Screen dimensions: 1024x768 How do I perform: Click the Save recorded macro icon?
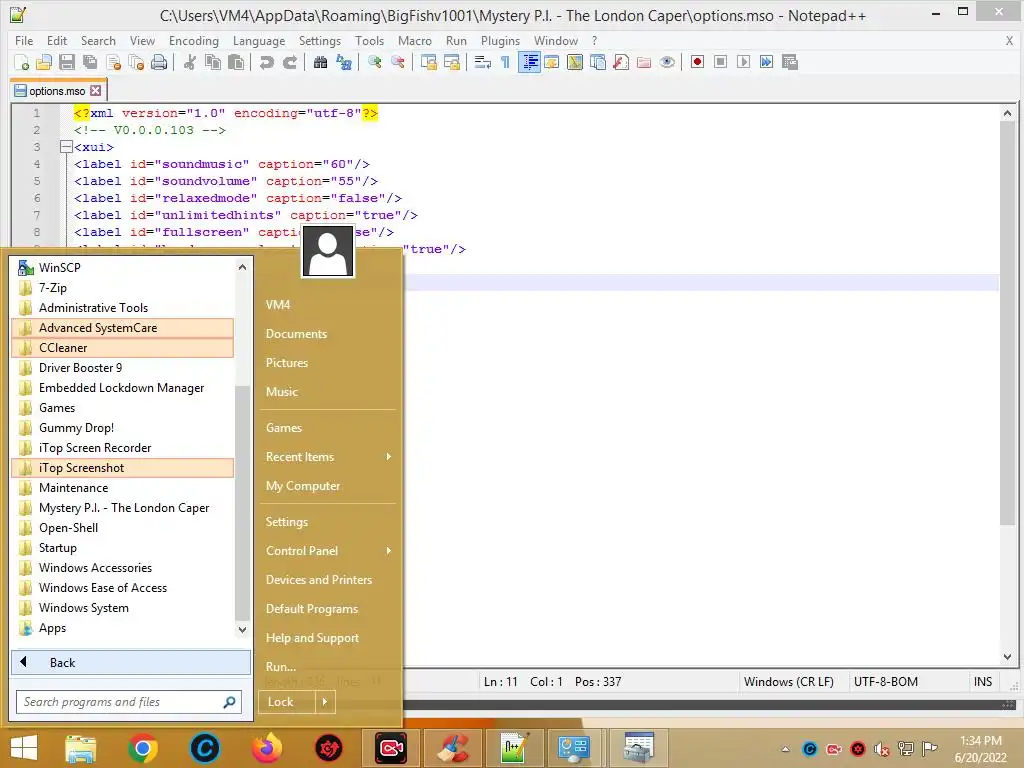click(x=790, y=62)
